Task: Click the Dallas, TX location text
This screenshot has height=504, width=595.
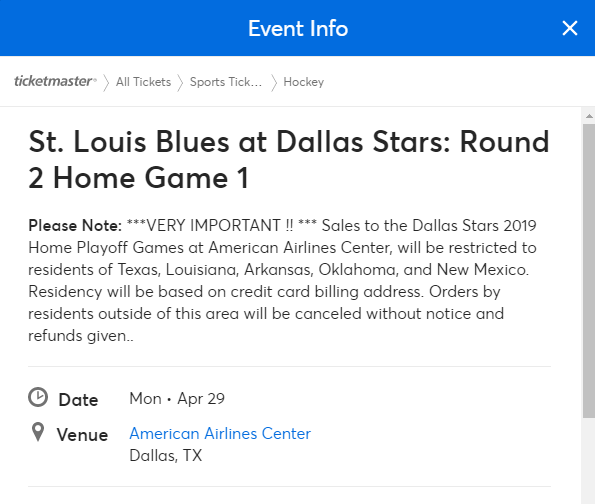Action: coord(165,455)
